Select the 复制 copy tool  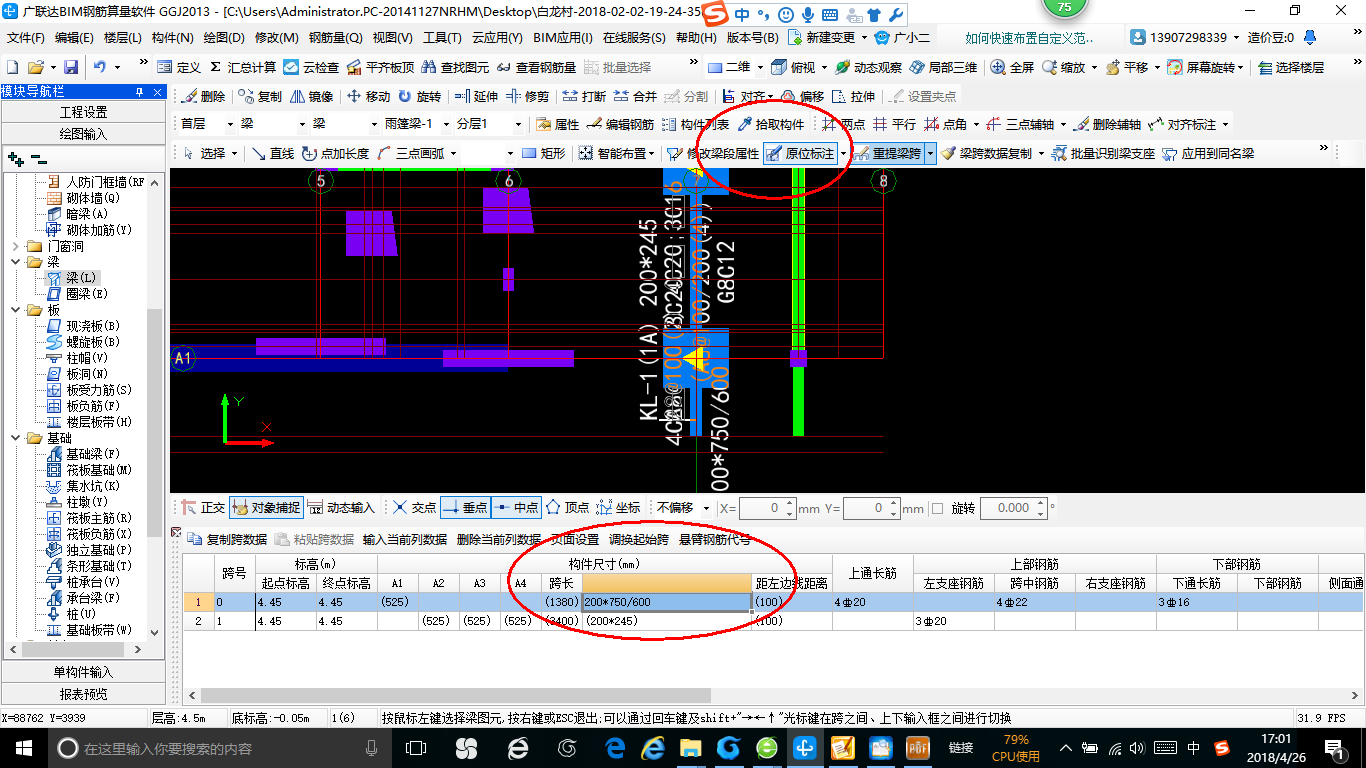260,96
